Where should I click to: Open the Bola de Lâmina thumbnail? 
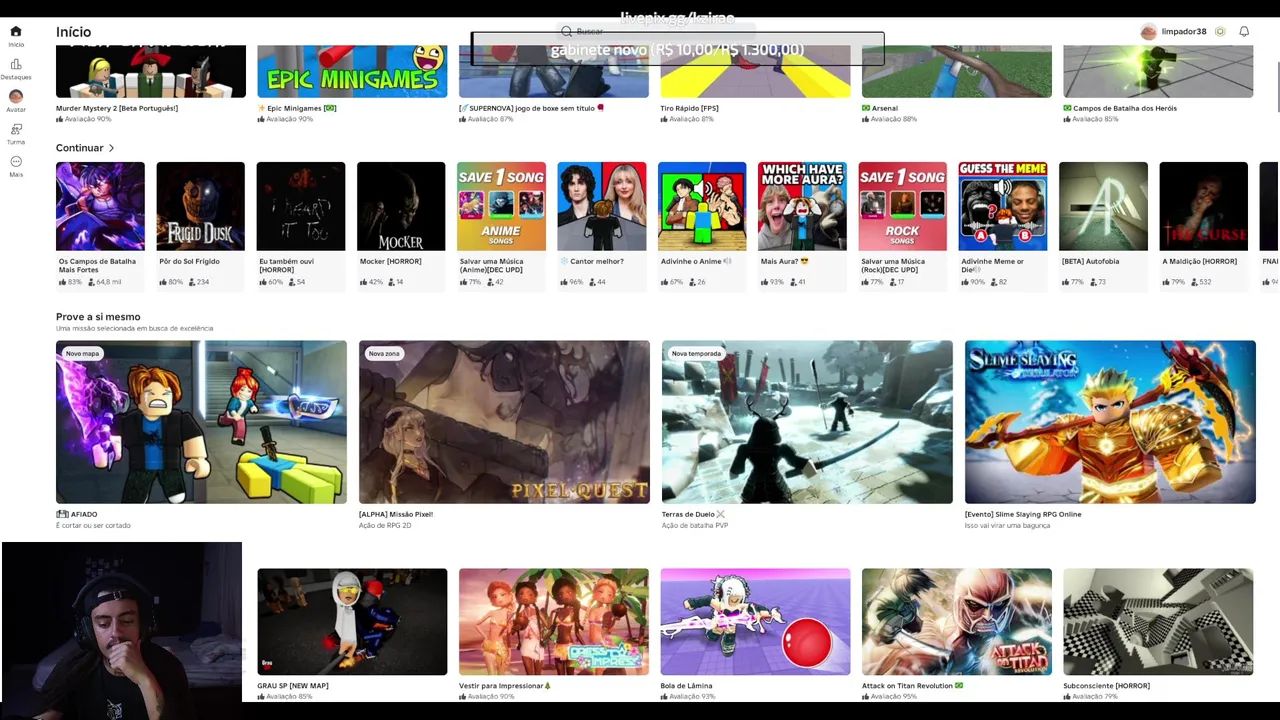click(755, 622)
